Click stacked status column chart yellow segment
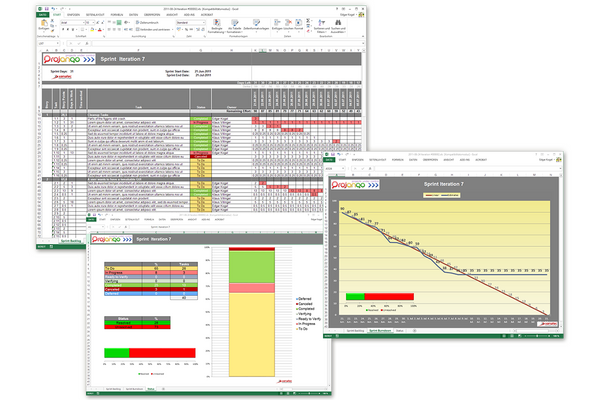Image resolution: width=600 pixels, height=400 pixels. pyautogui.click(x=252, y=335)
